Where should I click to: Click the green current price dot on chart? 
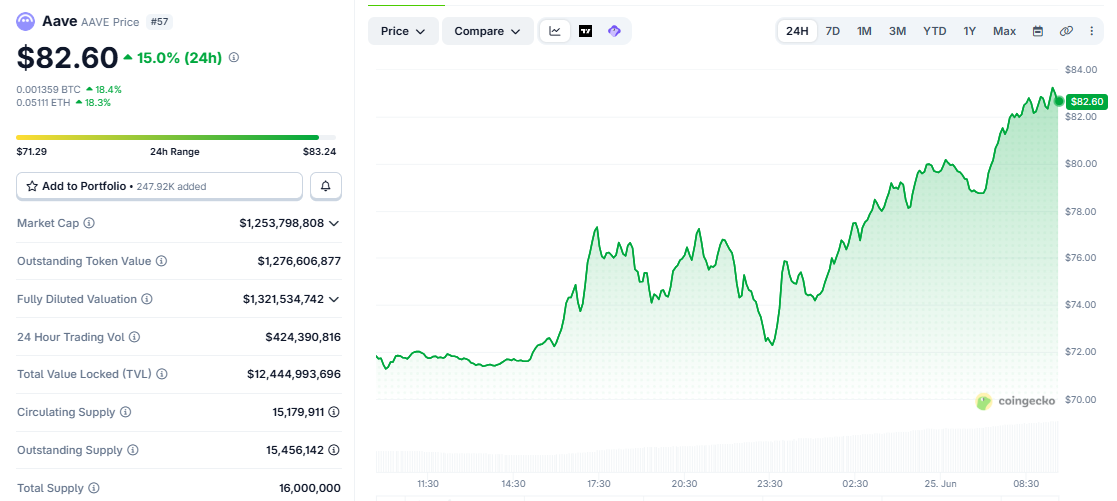pos(1059,101)
